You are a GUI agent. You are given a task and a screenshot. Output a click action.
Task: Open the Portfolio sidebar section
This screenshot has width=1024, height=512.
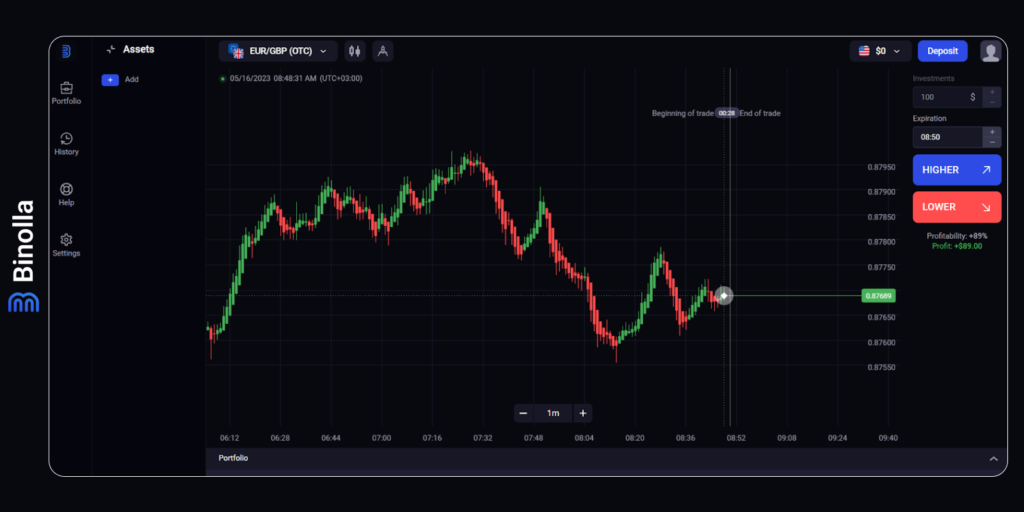tap(66, 93)
